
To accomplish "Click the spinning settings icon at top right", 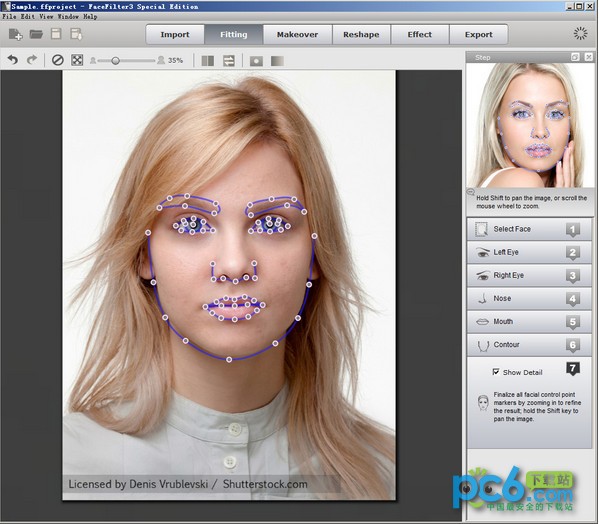I will [x=581, y=34].
